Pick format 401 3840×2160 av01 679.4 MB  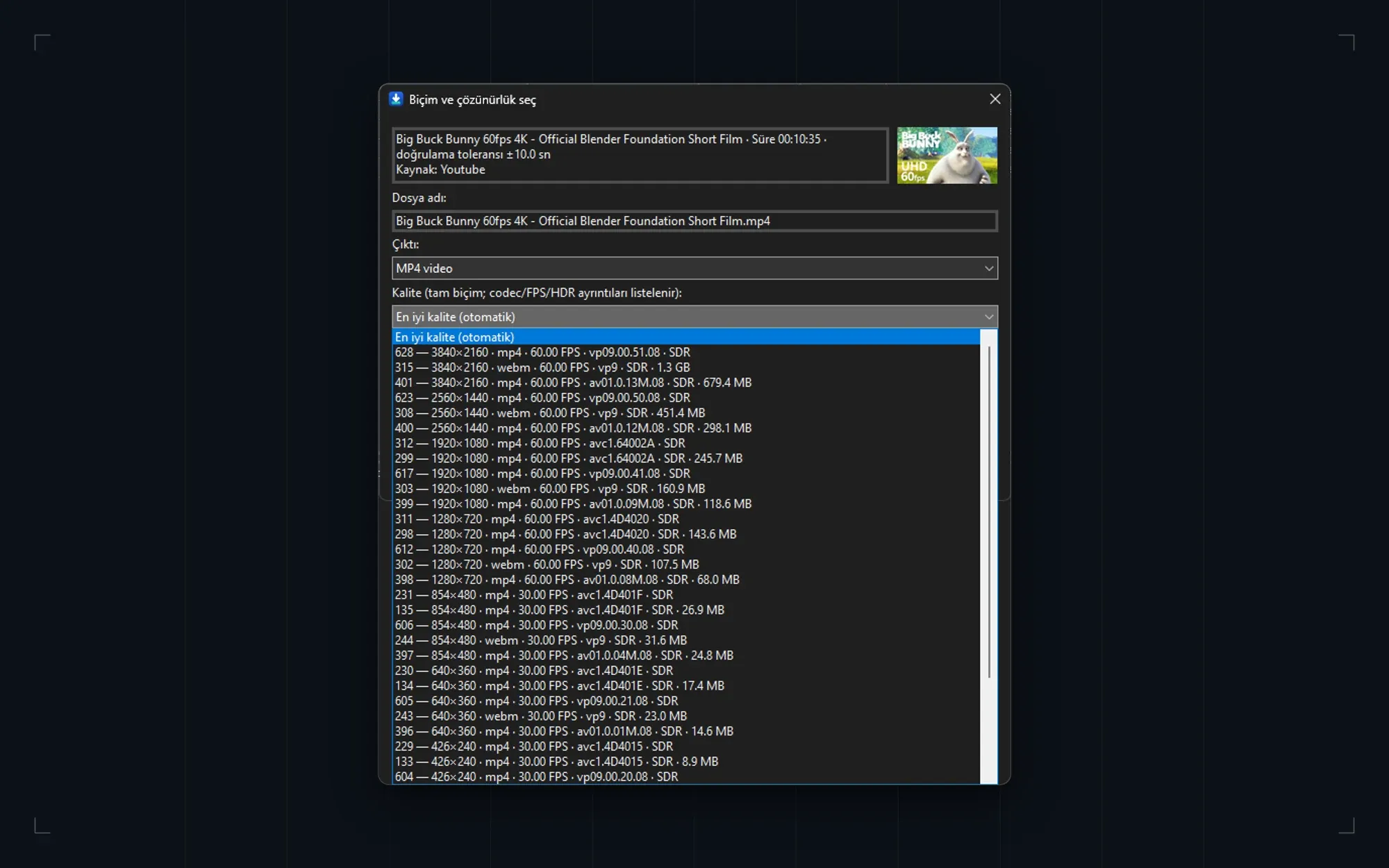pyautogui.click(x=686, y=383)
